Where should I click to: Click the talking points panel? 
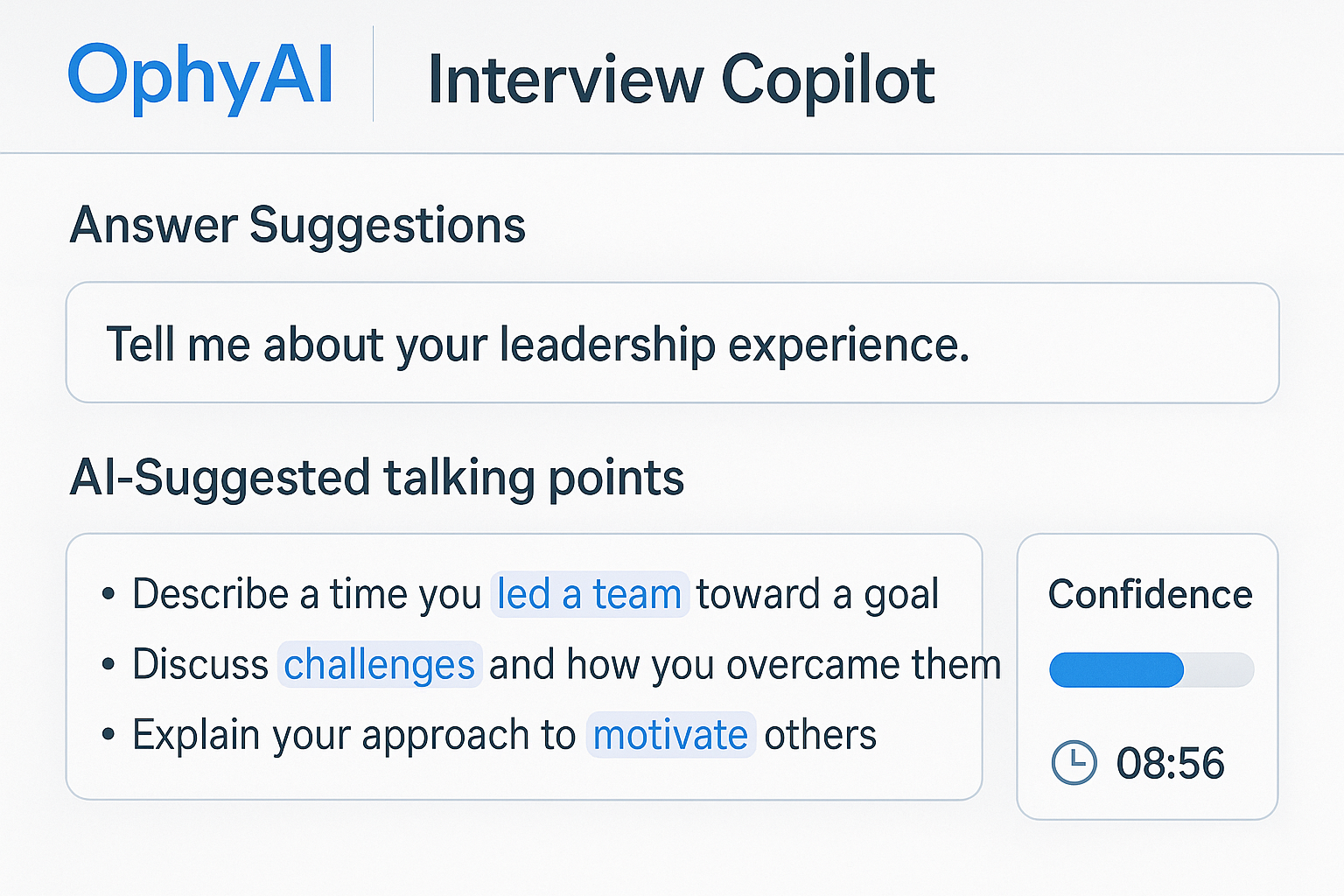[524, 665]
